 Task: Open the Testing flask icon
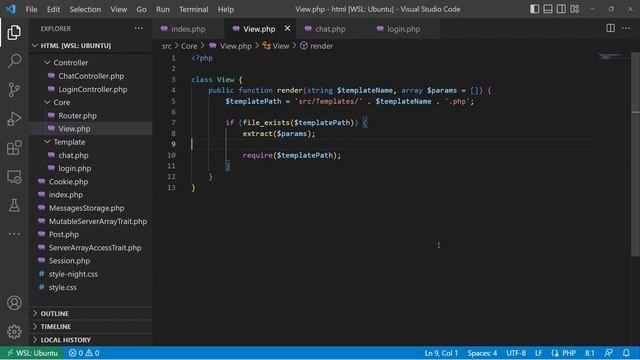(x=14, y=205)
